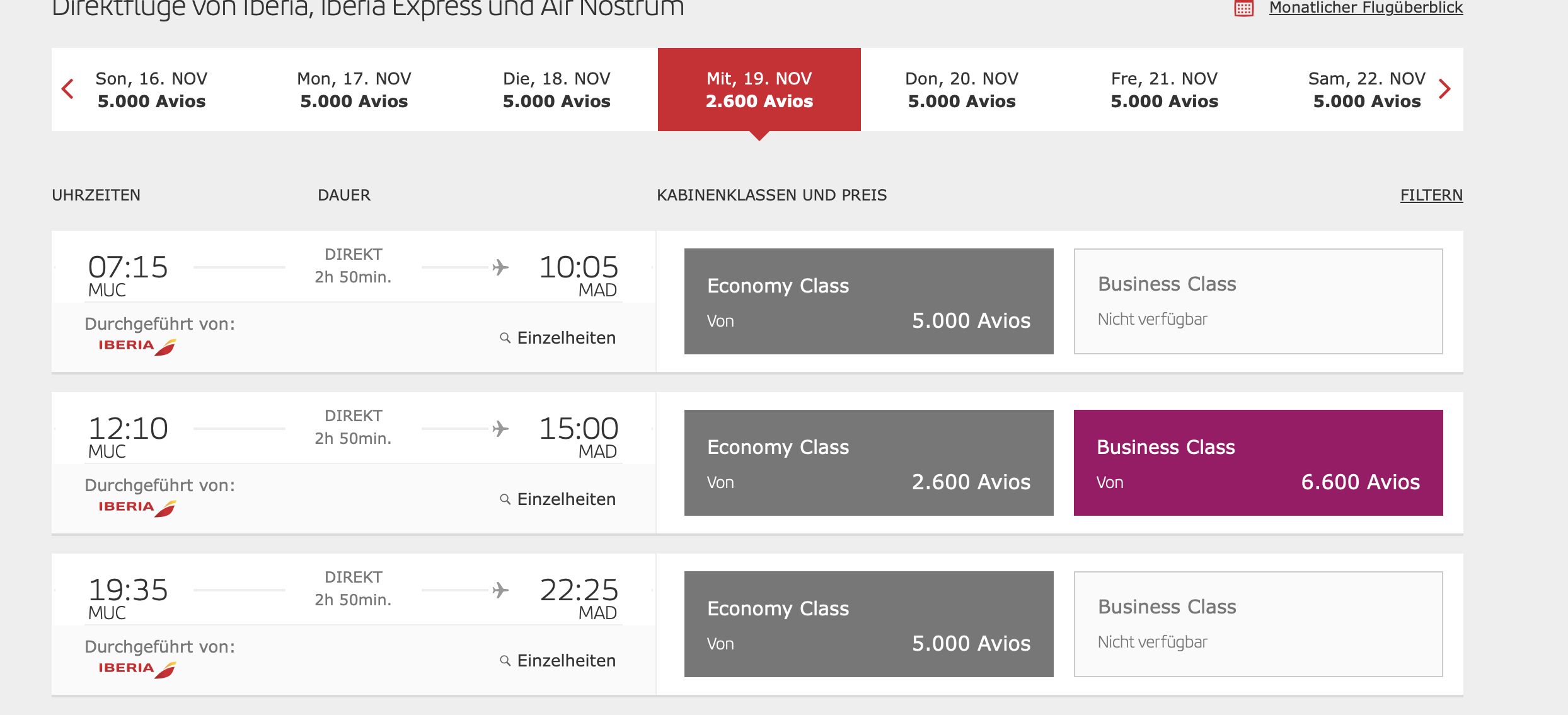Choose the Sam, 22. NOV date tab
Image resolution: width=1568 pixels, height=715 pixels.
1366,90
